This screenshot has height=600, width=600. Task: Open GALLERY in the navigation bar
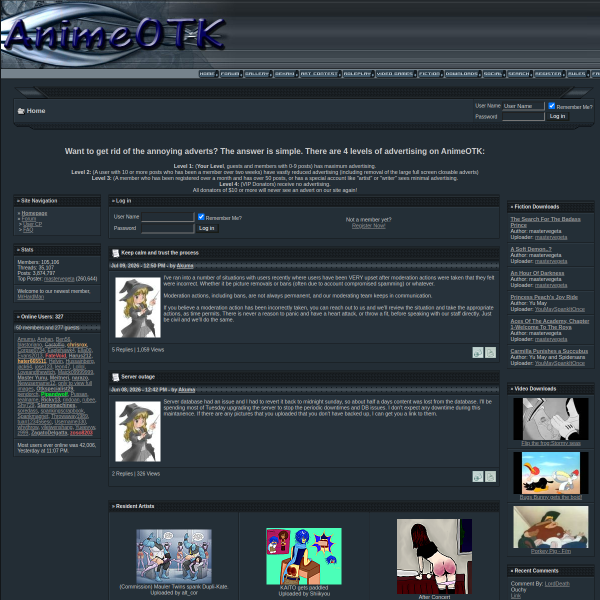point(258,74)
